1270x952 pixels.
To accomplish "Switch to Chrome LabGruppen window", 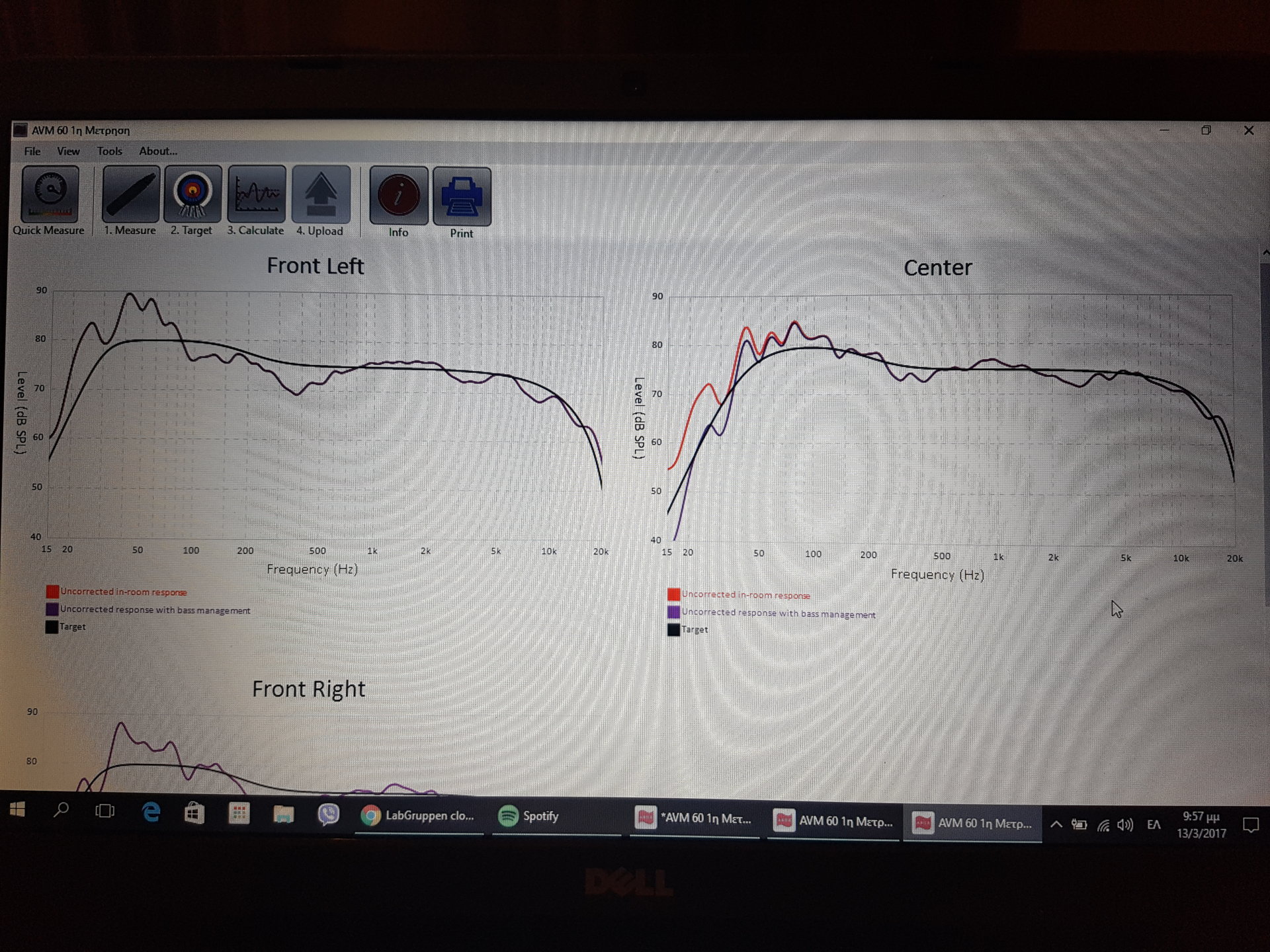I will click(x=419, y=816).
